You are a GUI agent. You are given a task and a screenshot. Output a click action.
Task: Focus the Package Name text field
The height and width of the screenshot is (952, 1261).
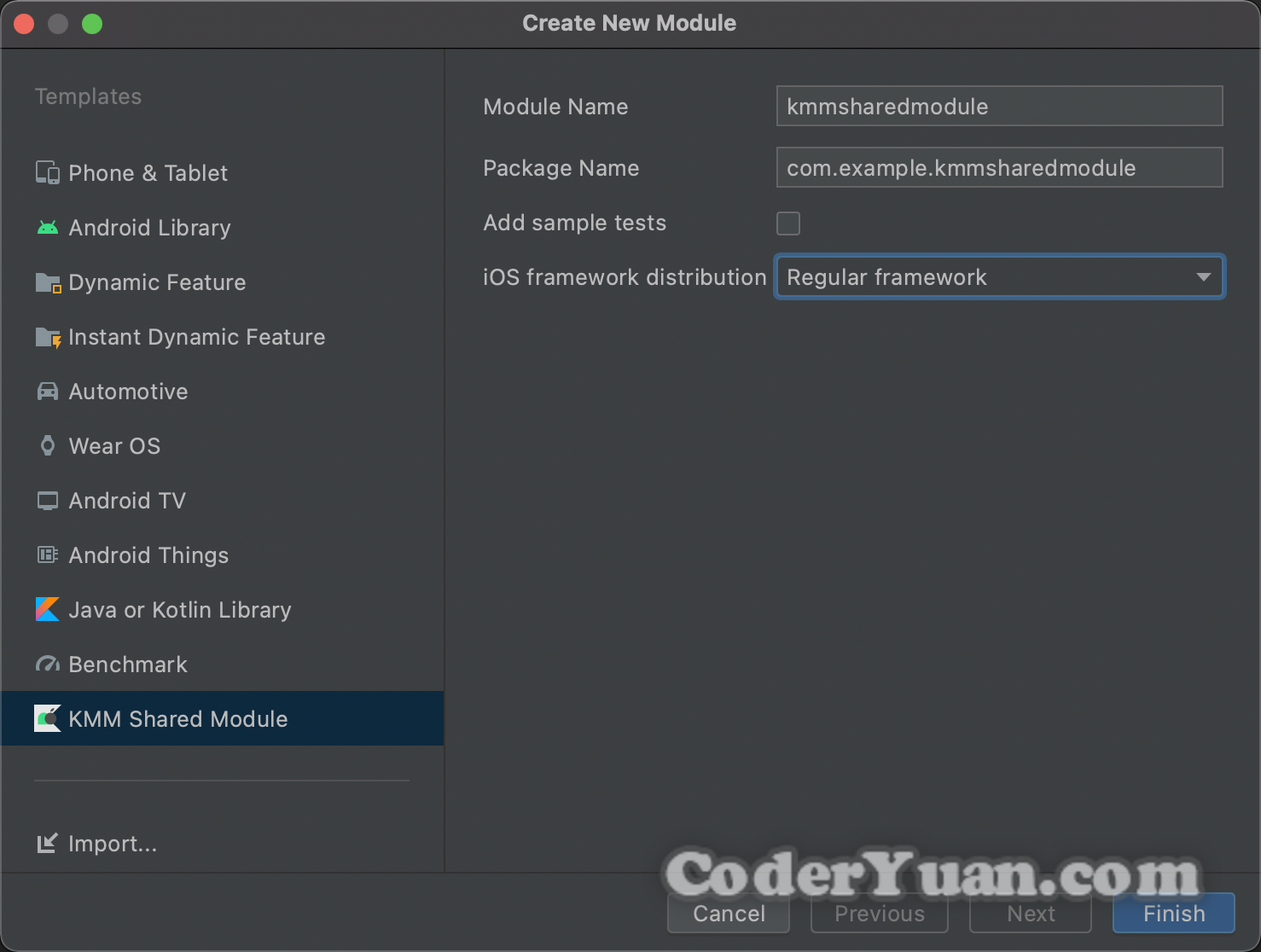tap(1000, 167)
